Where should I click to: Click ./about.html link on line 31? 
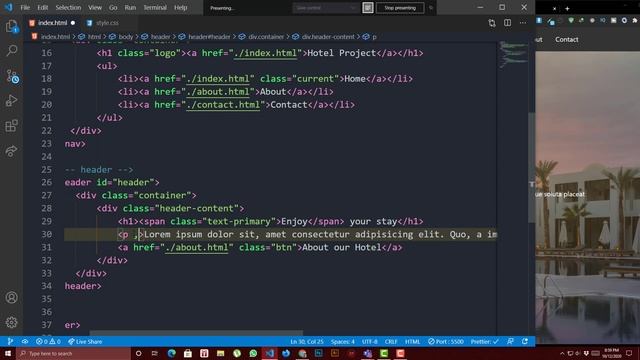pyautogui.click(x=197, y=247)
